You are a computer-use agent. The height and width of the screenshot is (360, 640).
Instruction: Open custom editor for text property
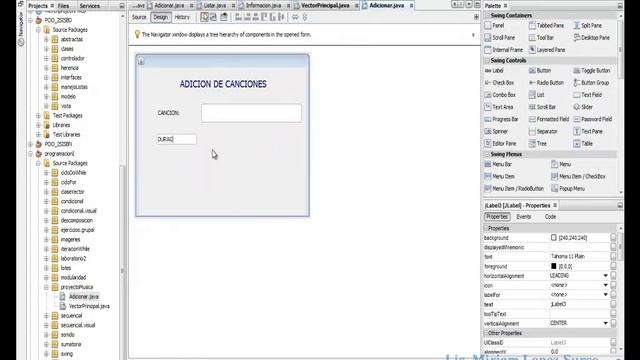[613, 304]
